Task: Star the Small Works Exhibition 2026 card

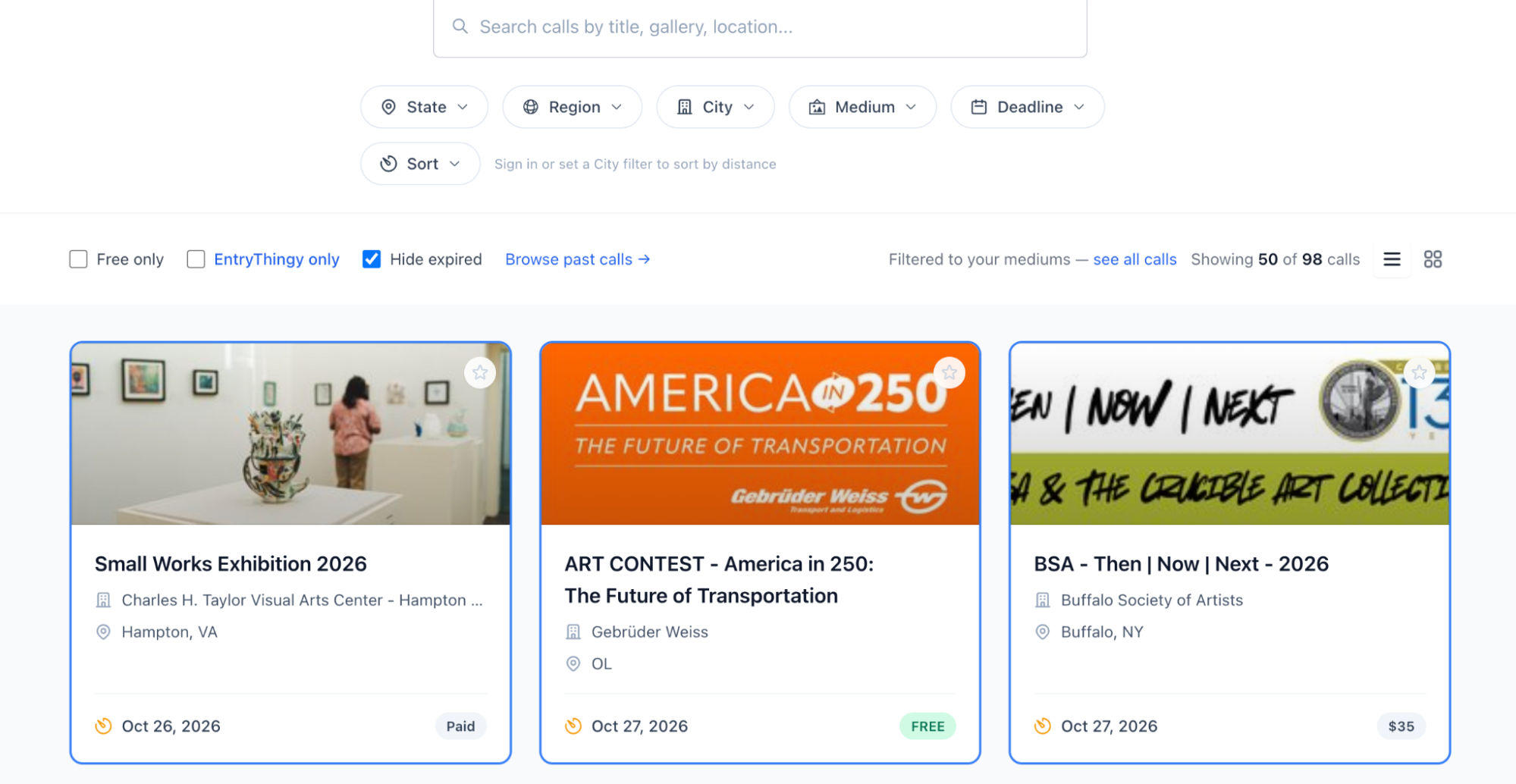Action: [480, 372]
